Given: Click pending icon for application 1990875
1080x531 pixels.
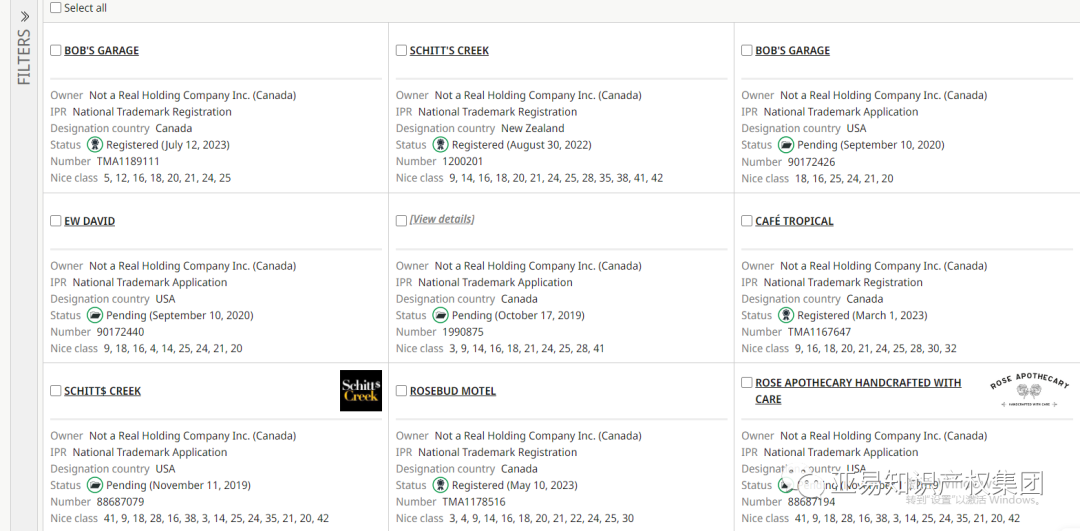Looking at the screenshot, I should (440, 315).
